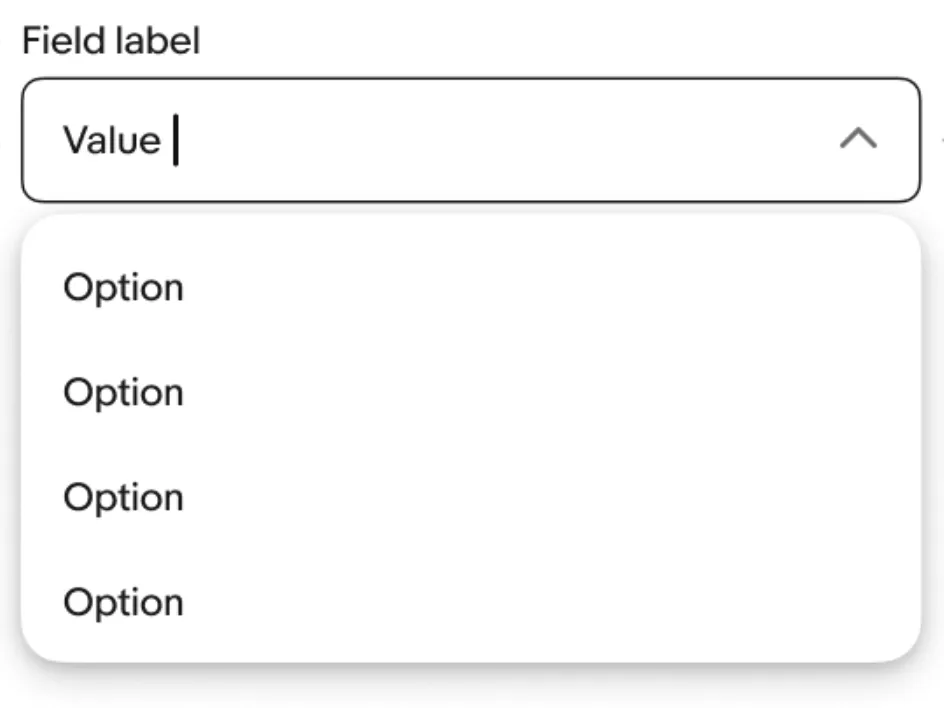Select the topmost Option item
The width and height of the screenshot is (944, 708).
[x=123, y=288]
